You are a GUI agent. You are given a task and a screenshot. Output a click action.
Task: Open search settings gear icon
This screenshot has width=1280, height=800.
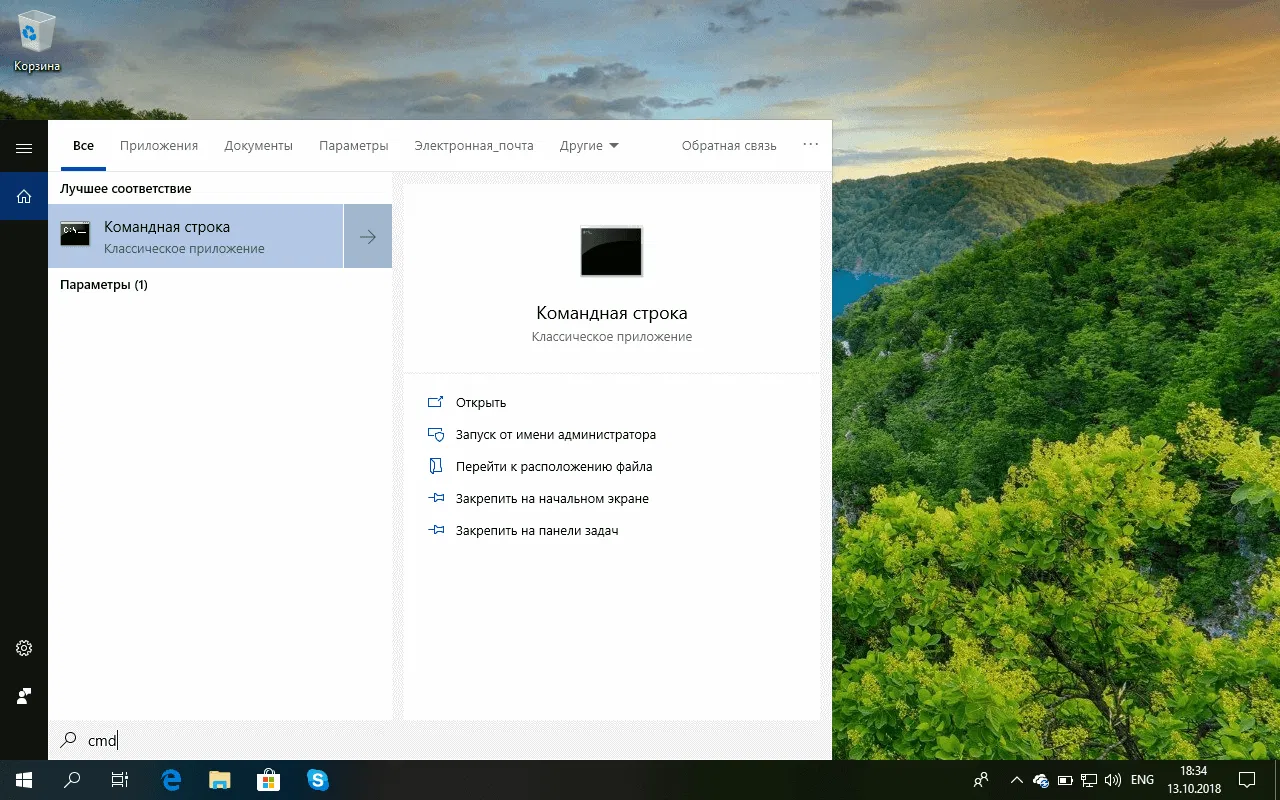pyautogui.click(x=24, y=648)
